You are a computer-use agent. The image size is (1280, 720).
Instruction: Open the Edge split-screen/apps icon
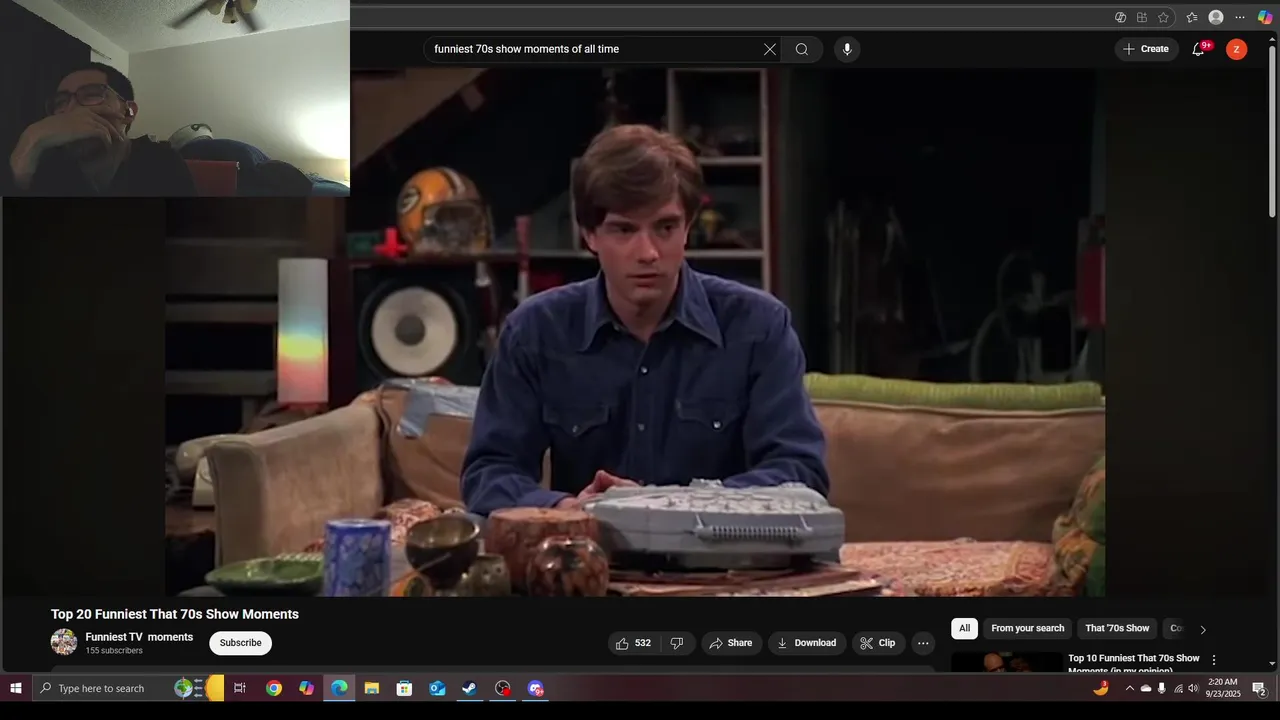1142,17
